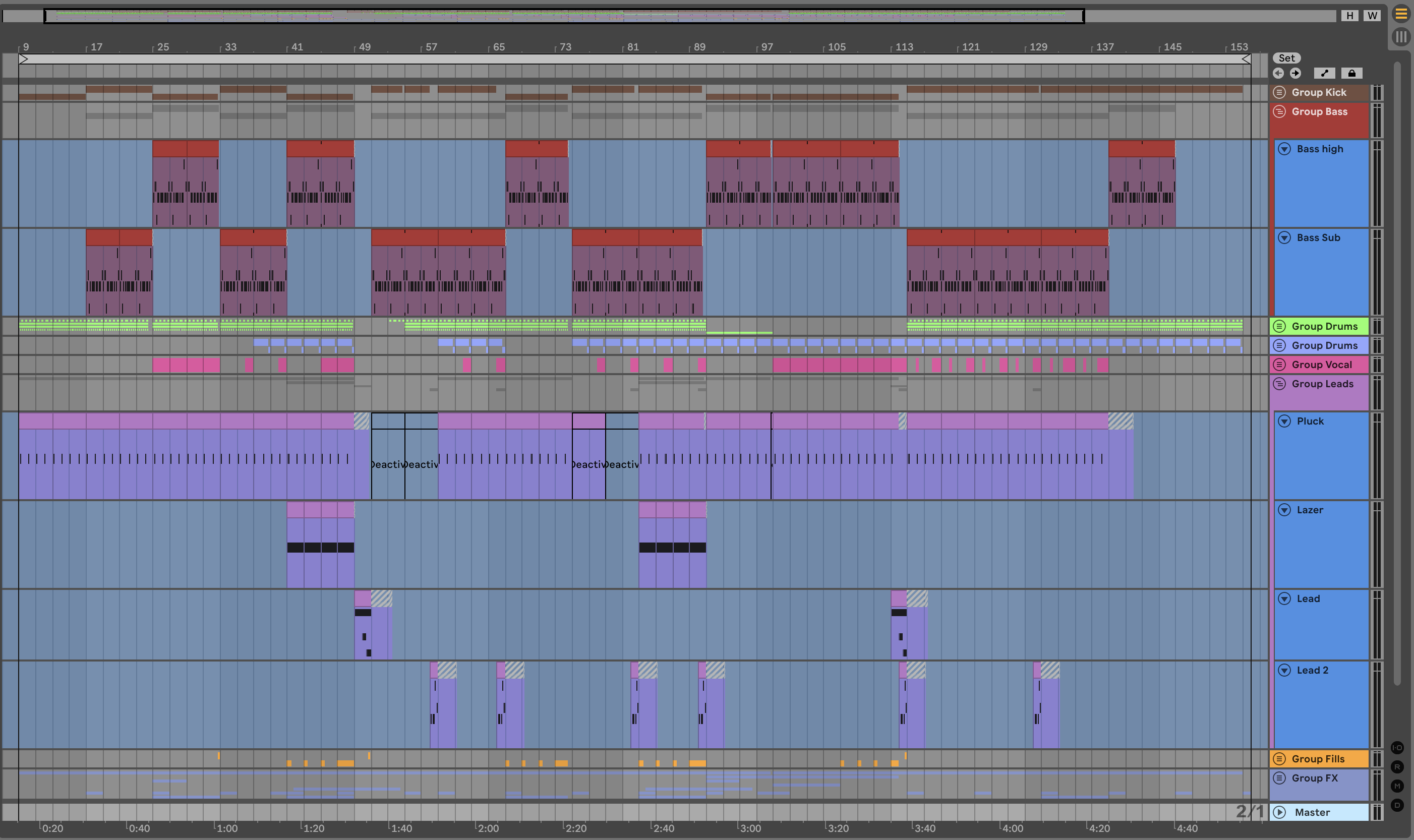The image size is (1414, 840).
Task: Fold the Group Bass track
Action: pyautogui.click(x=1279, y=111)
